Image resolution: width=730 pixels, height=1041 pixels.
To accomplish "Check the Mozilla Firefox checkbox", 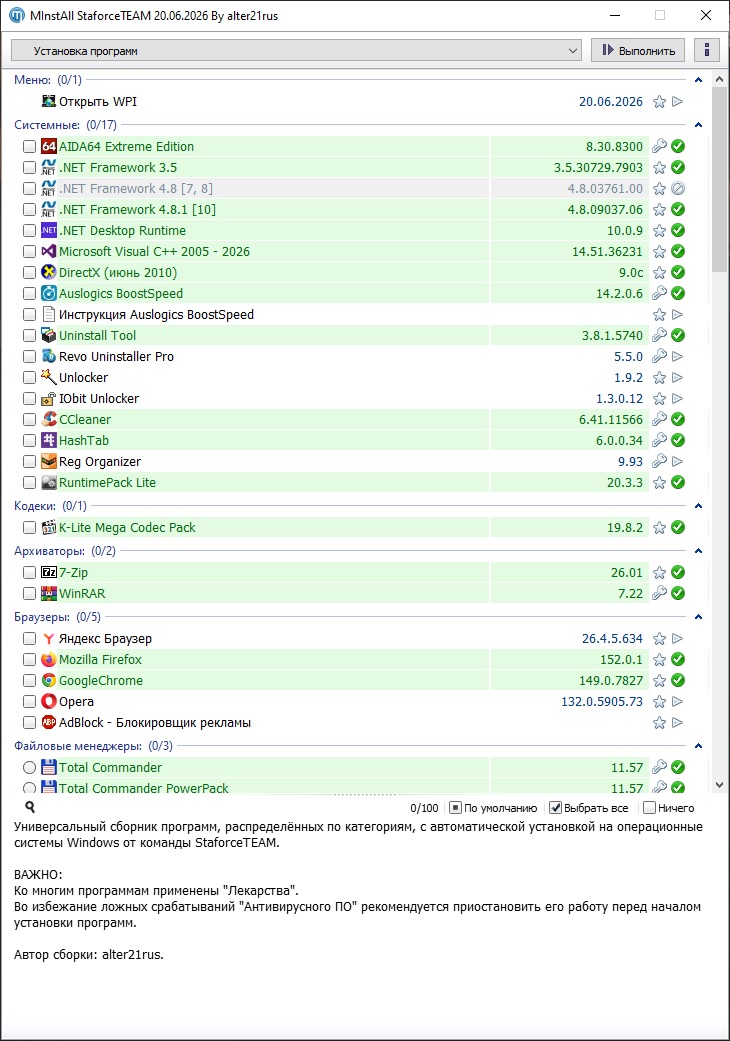I will pos(29,660).
